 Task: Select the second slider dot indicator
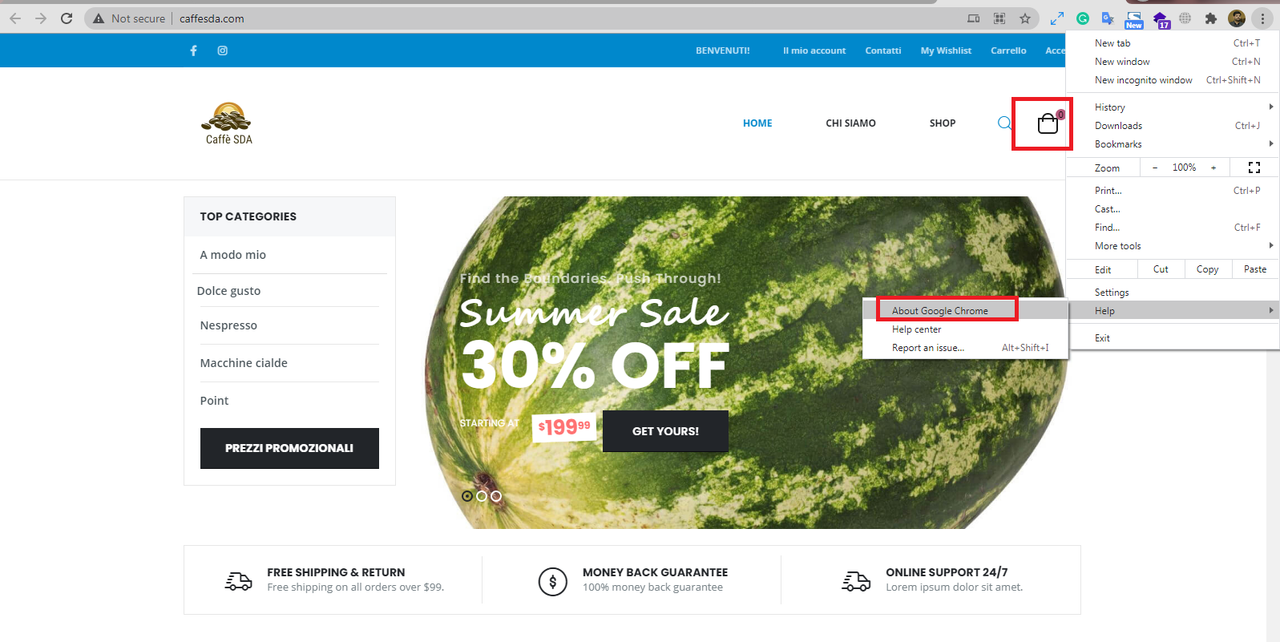pyautogui.click(x=481, y=496)
